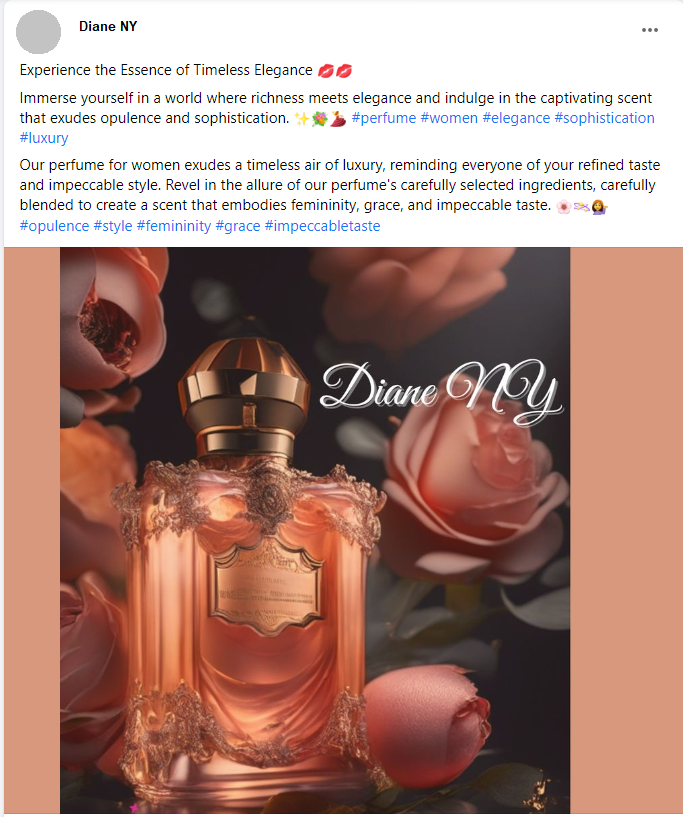Open the #women hashtag

449,118
